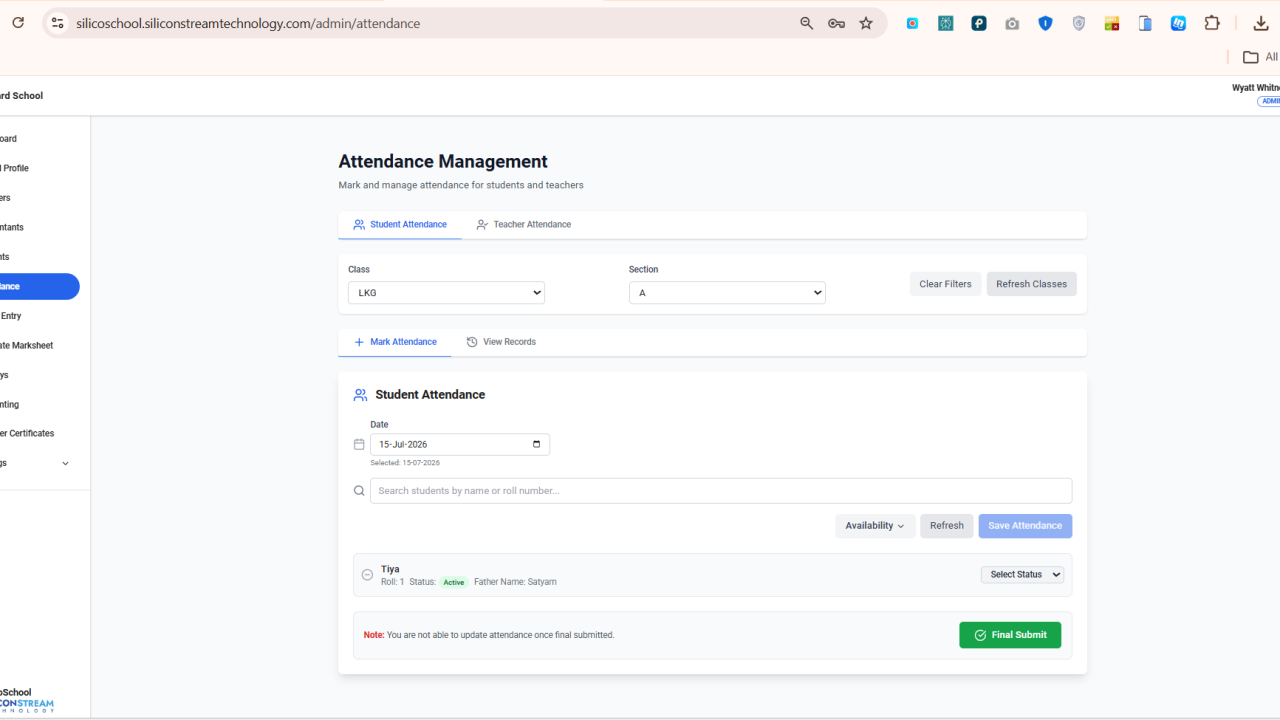Open browser downloads arrow icon
1280x720 pixels.
point(1260,23)
